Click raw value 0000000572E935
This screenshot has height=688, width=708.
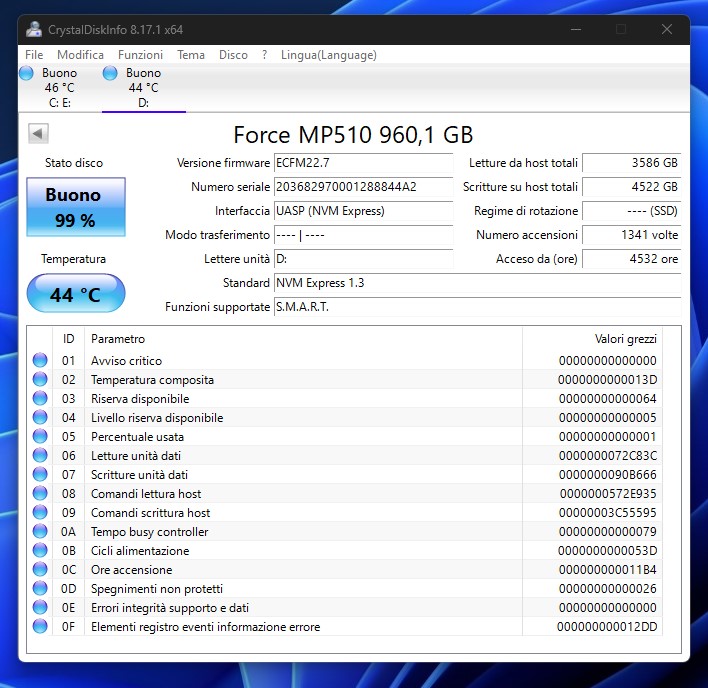(x=608, y=493)
